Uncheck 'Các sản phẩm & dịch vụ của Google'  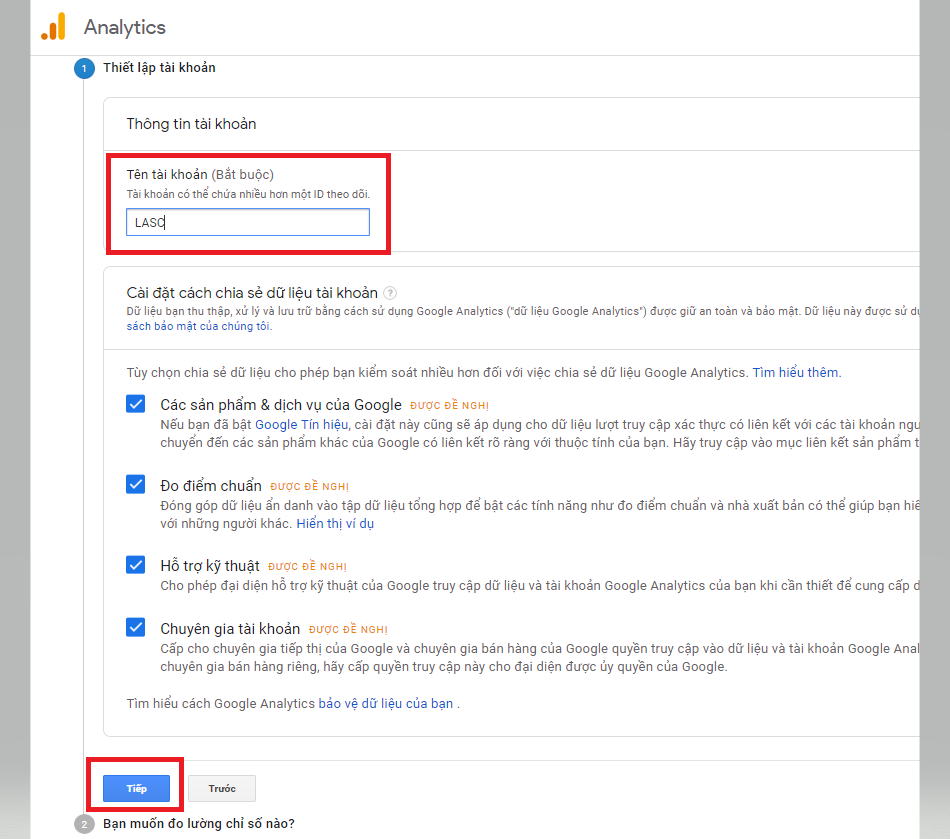click(x=135, y=405)
